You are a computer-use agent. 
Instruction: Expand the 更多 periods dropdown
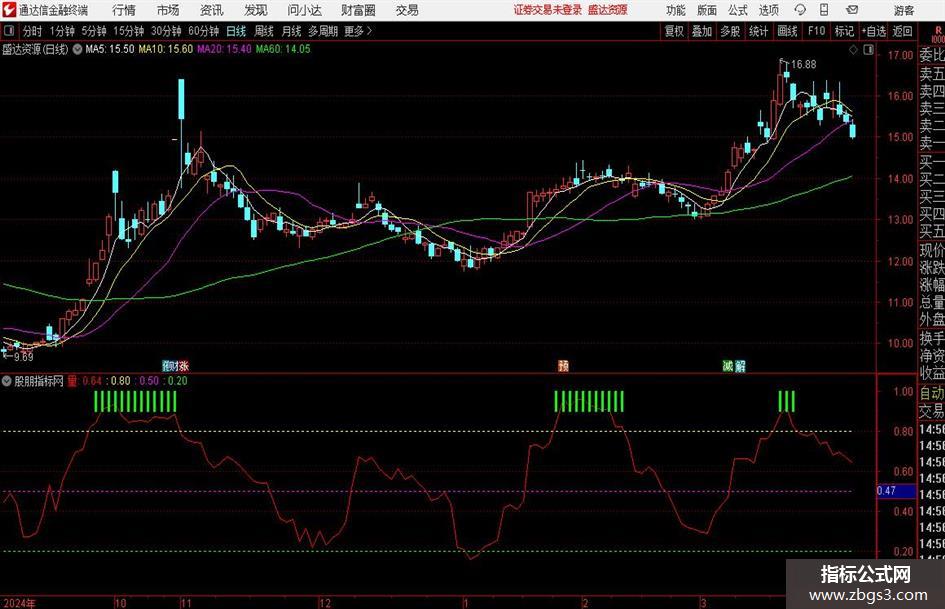coord(358,31)
